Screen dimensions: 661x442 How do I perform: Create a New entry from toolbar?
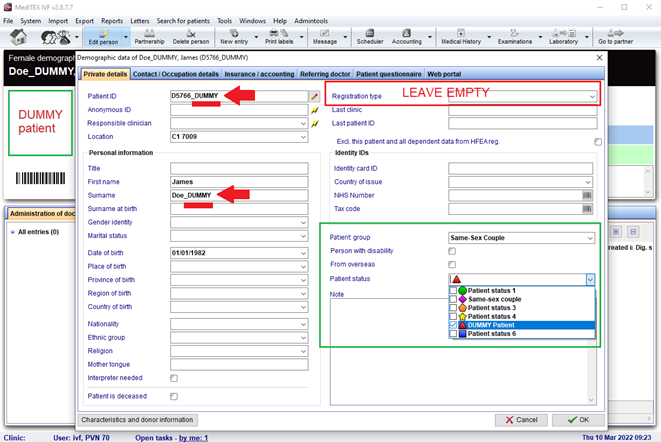click(234, 37)
